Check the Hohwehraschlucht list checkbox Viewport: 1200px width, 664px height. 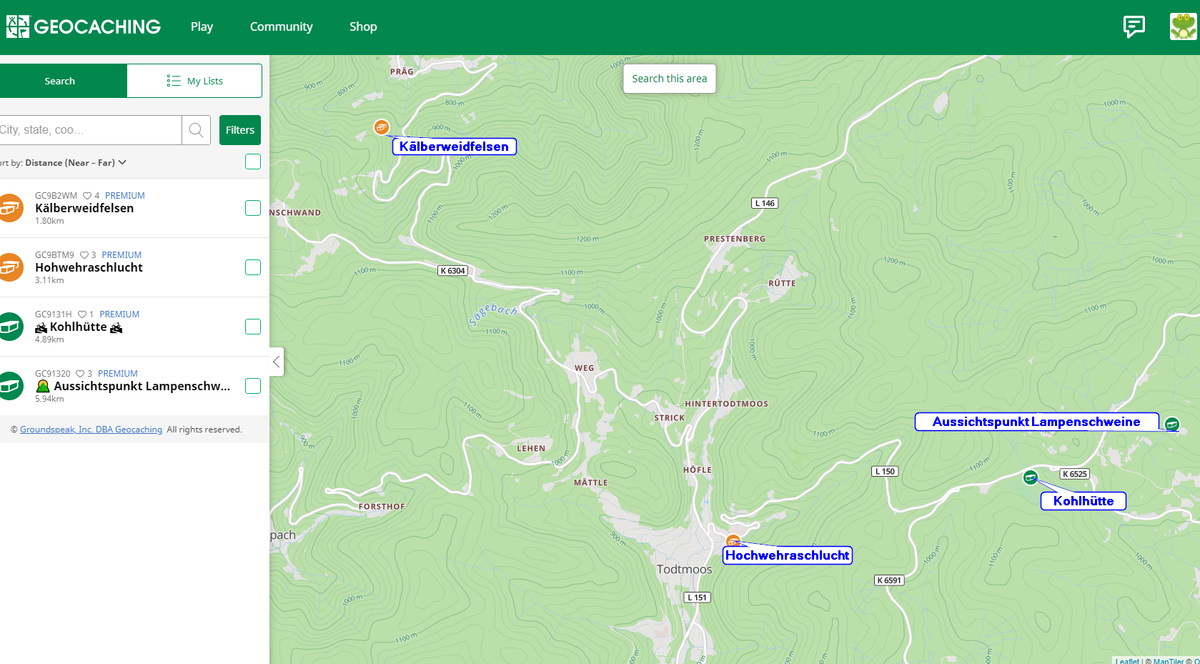pyautogui.click(x=253, y=267)
